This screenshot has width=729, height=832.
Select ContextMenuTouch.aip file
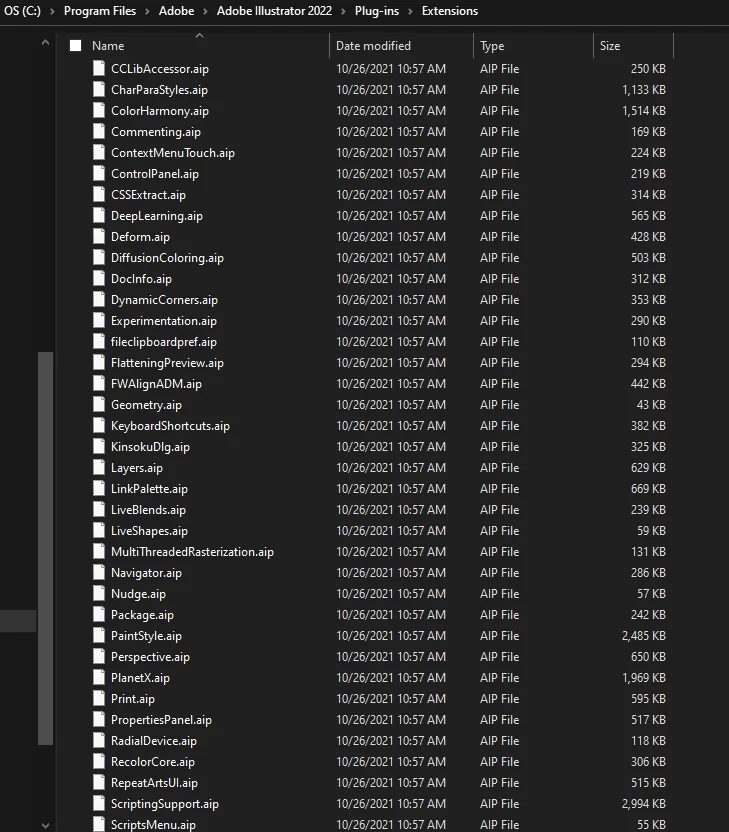[172, 152]
